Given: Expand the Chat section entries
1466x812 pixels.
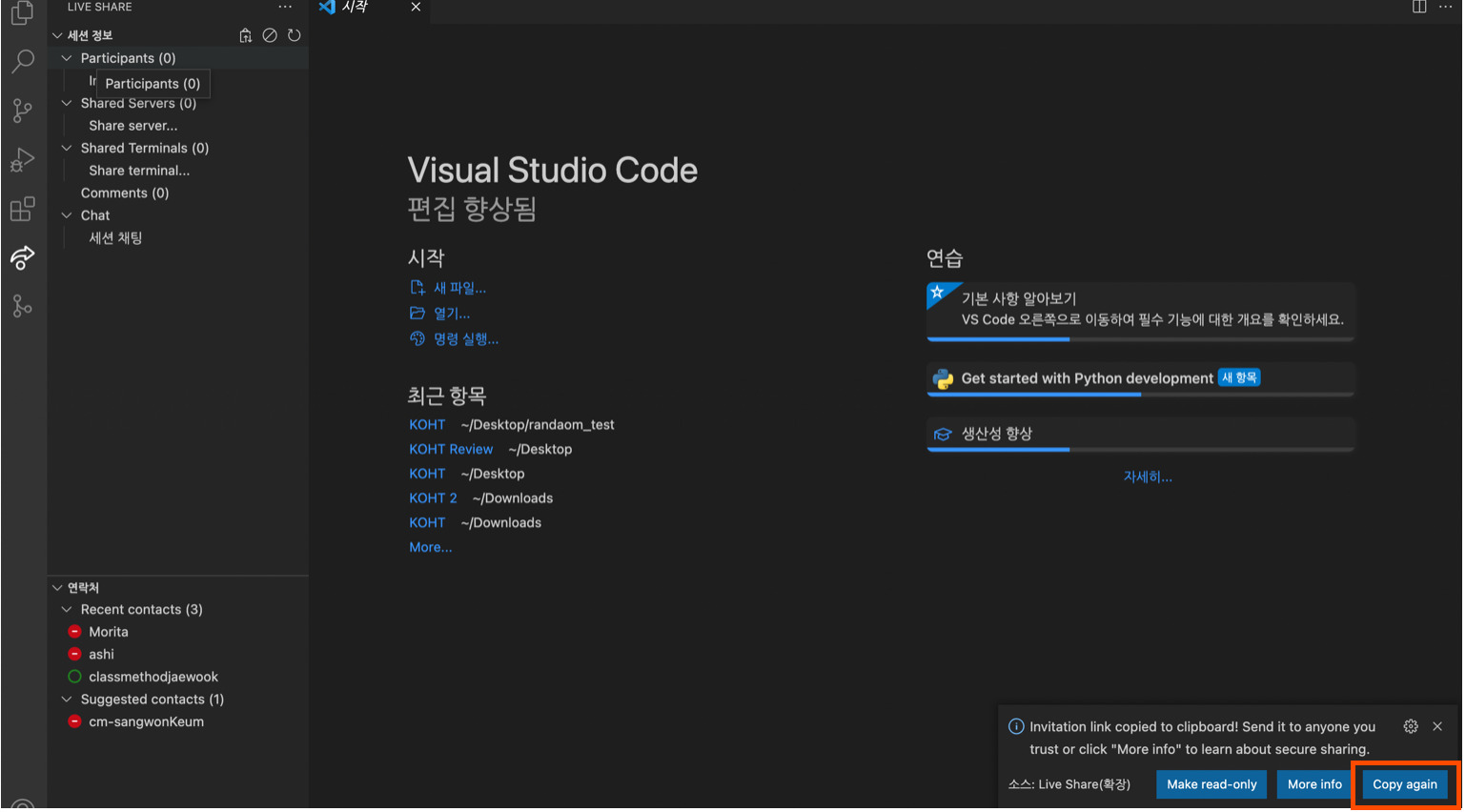Looking at the screenshot, I should coord(67,214).
